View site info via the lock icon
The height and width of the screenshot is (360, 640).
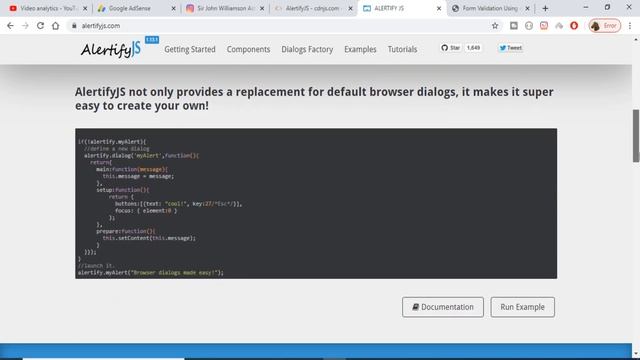click(74, 26)
